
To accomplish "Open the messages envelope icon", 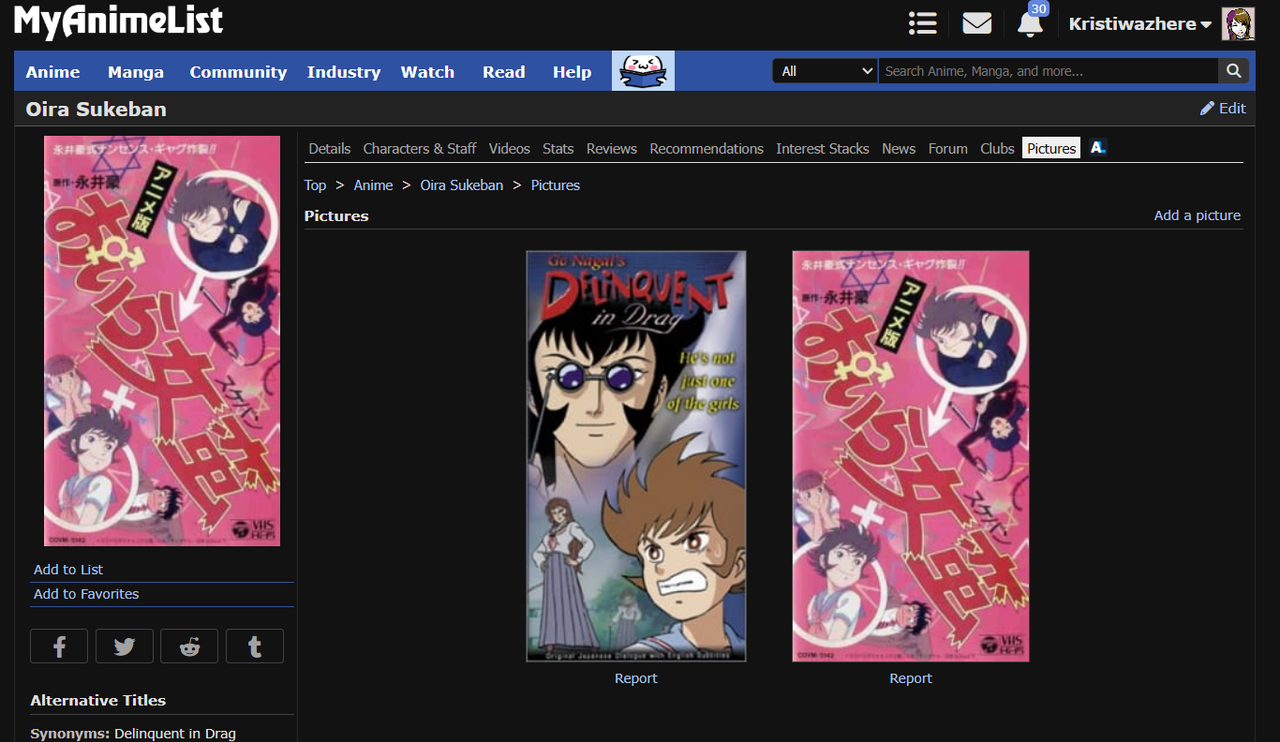I will click(x=977, y=23).
